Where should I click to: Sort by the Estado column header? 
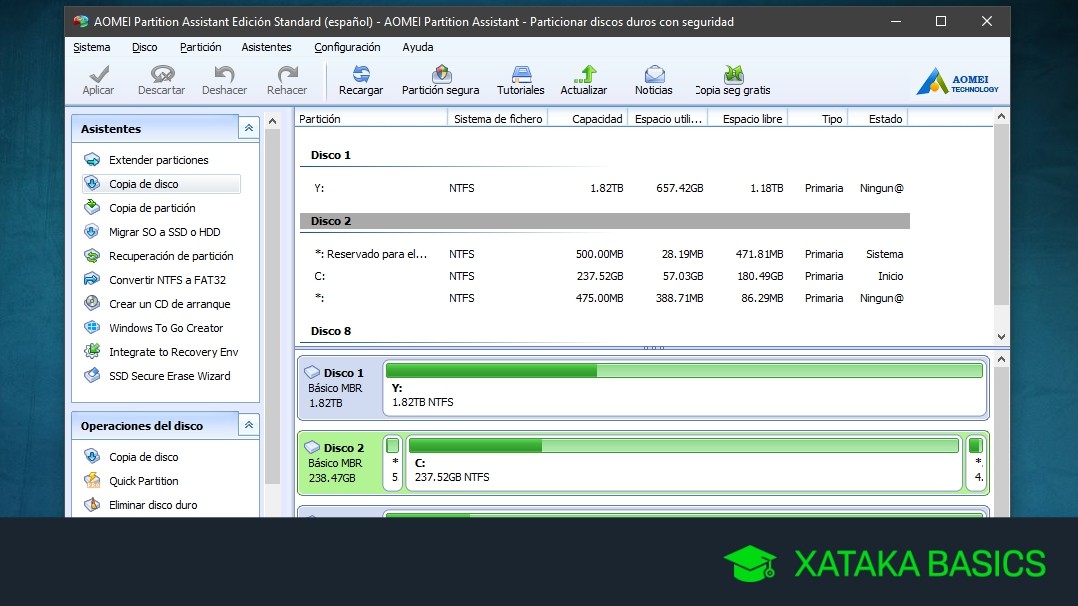[878, 119]
